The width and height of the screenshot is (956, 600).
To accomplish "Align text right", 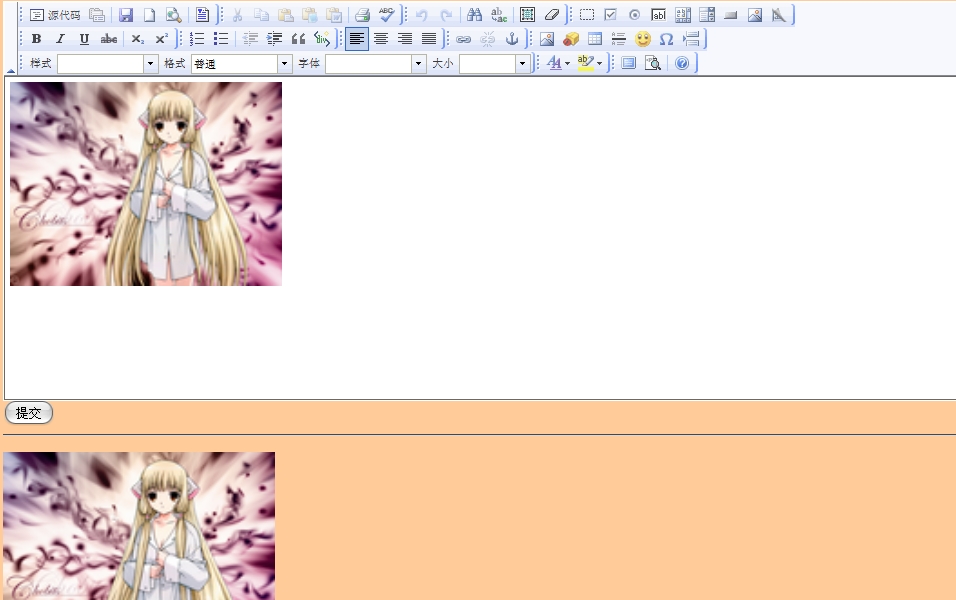I will click(405, 39).
